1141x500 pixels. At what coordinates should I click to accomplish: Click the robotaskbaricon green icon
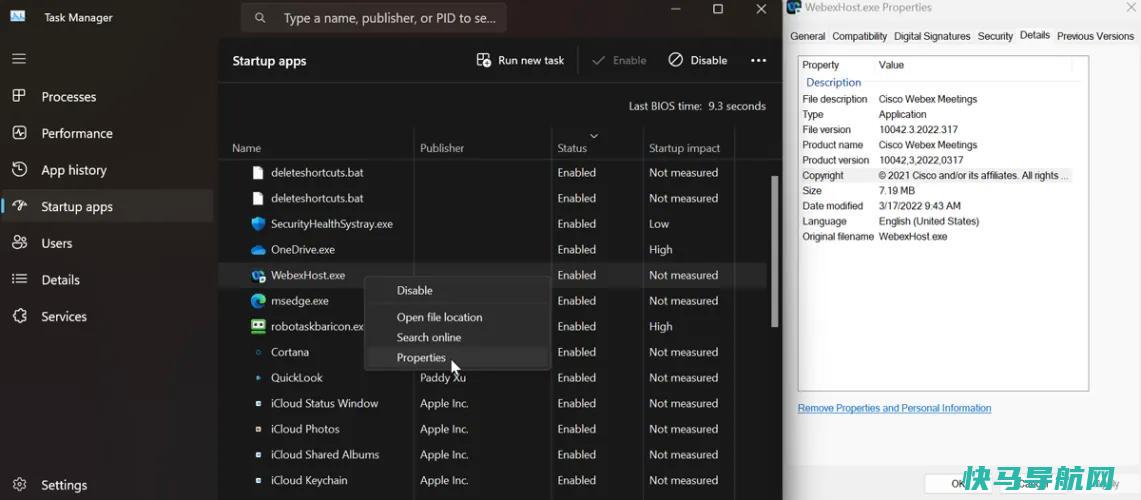(258, 326)
